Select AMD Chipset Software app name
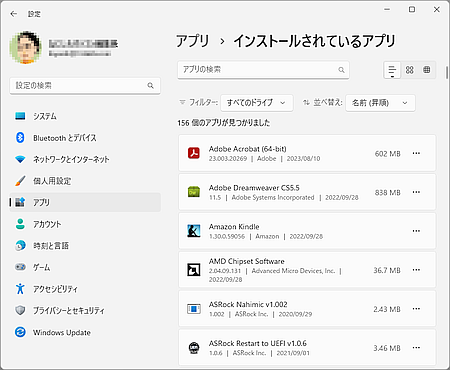The height and width of the screenshot is (370, 450). click(247, 261)
